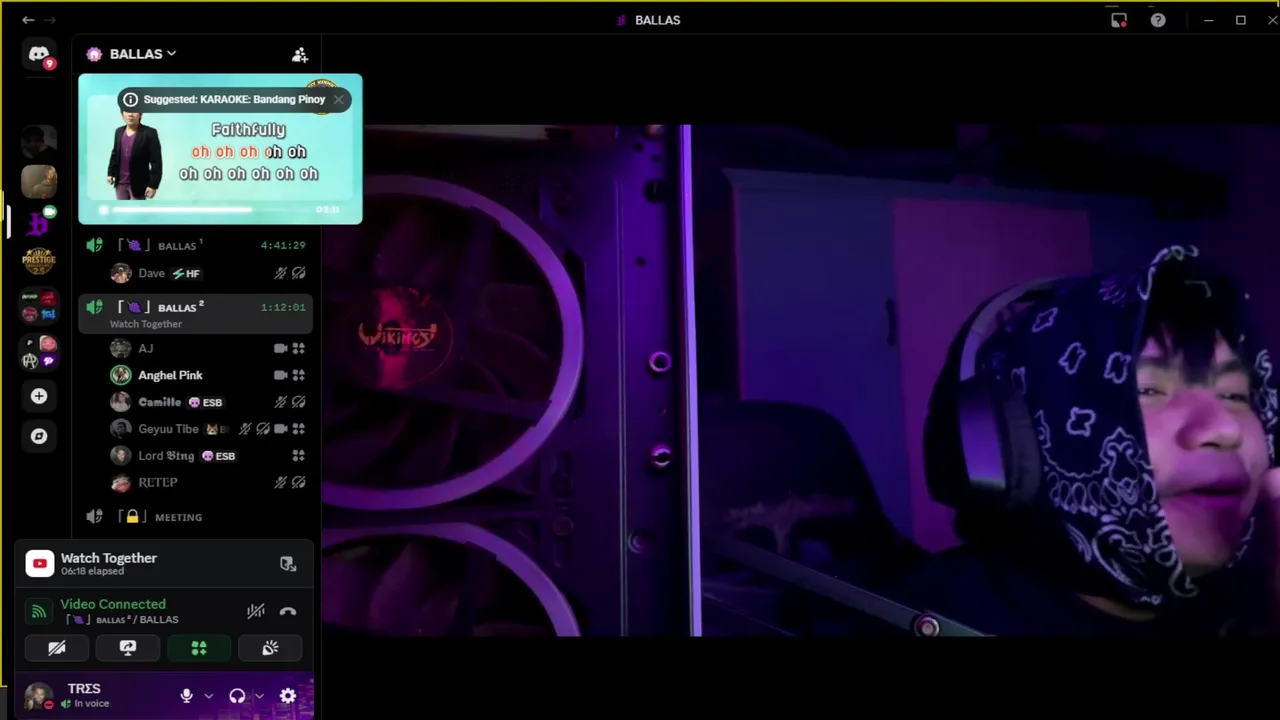
Task: Click AJ's video camera icon
Action: pyautogui.click(x=280, y=348)
